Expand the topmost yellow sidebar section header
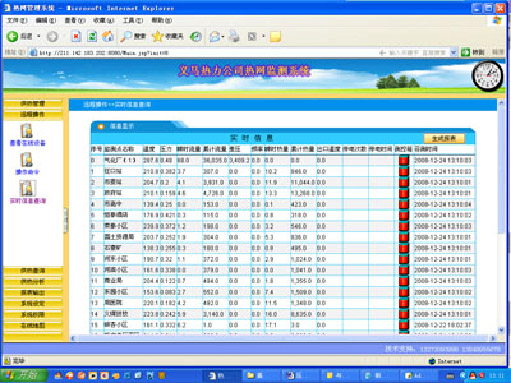 (x=33, y=104)
